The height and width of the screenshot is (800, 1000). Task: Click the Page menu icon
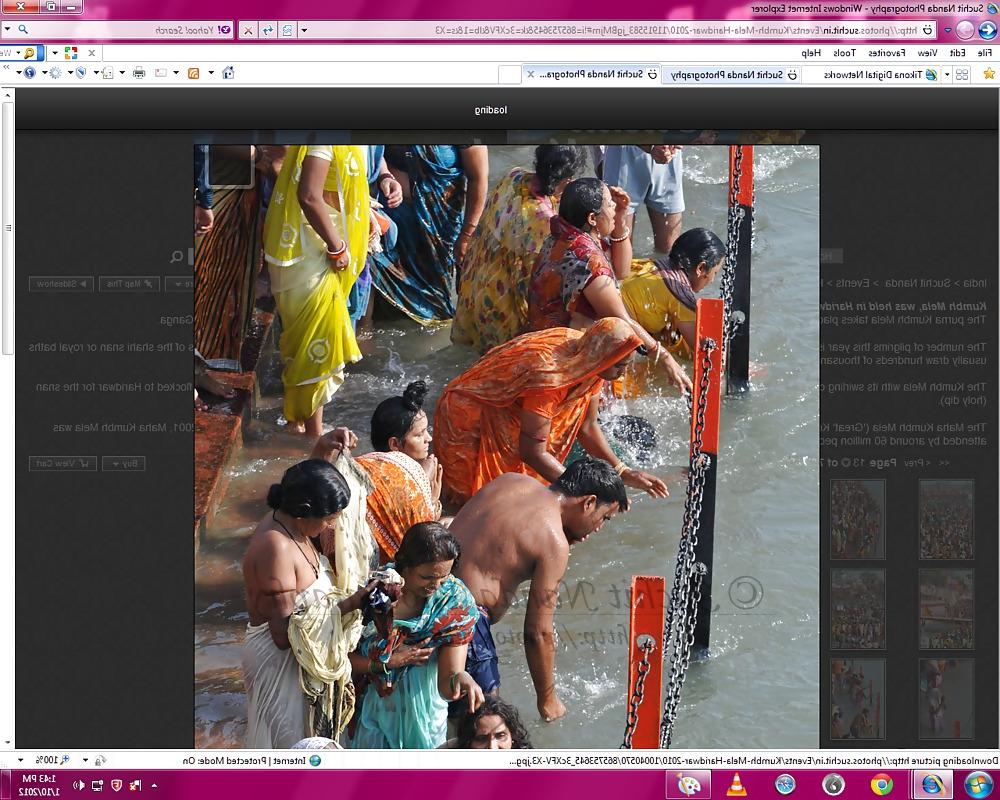108,73
